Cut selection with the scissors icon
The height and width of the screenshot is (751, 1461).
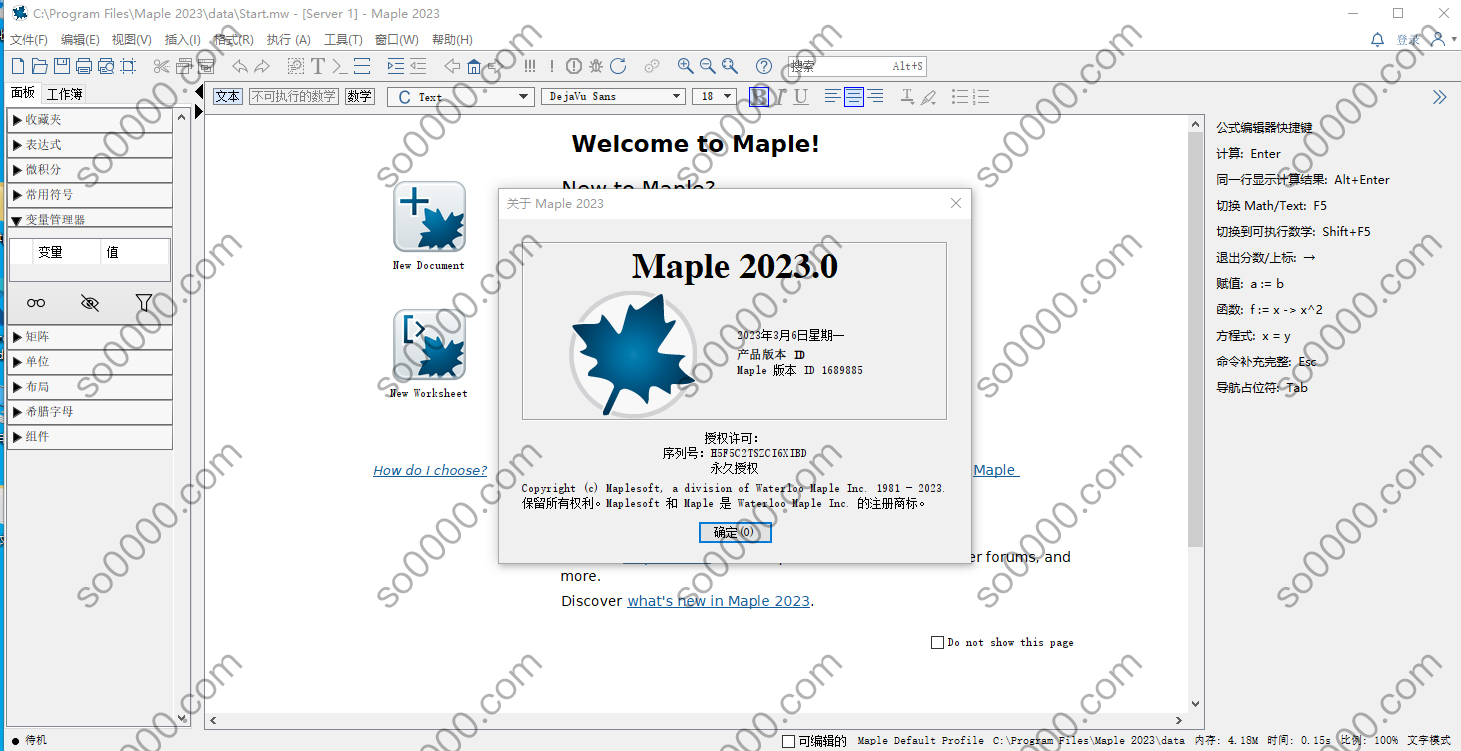[x=161, y=66]
